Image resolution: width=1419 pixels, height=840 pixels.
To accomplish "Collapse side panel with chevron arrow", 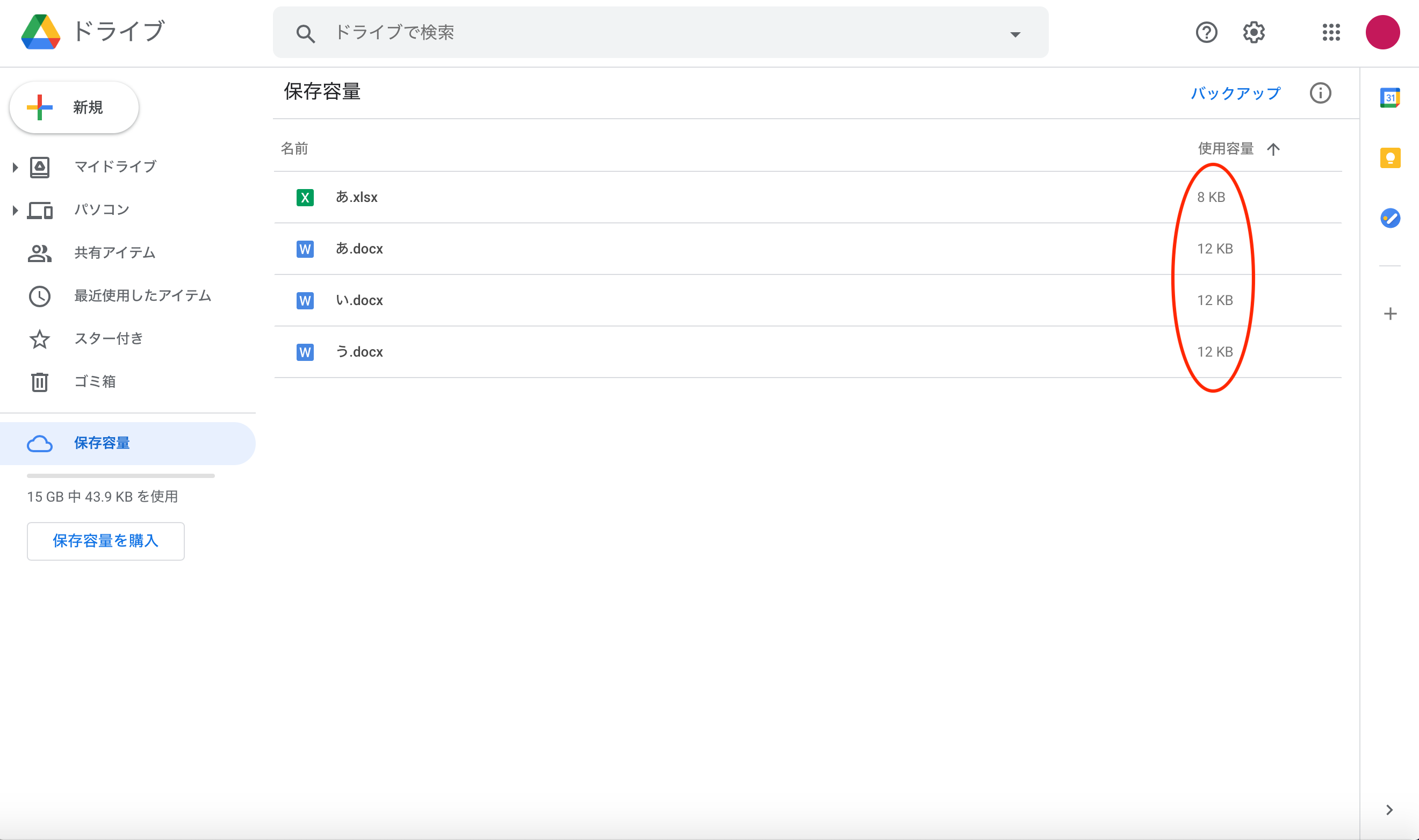I will point(1388,810).
